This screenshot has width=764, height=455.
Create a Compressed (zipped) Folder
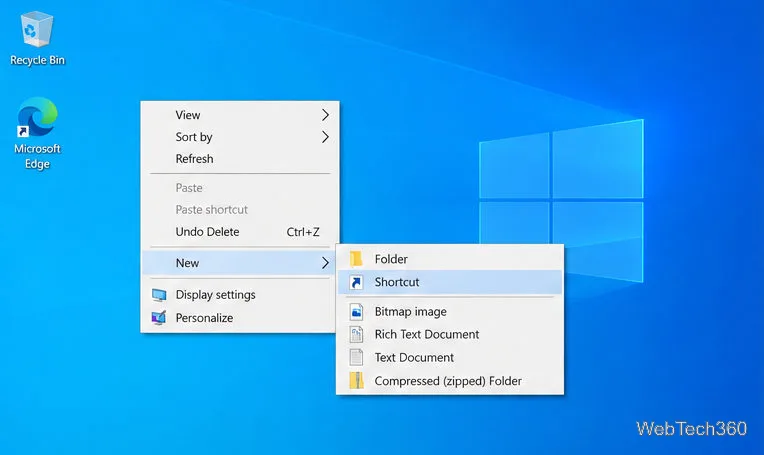click(x=450, y=380)
